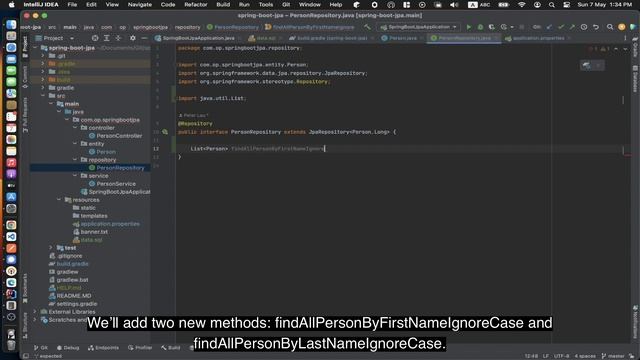Screen dimensions: 640x360
Task: Open the Git tool window at bottom
Action: point(41,348)
